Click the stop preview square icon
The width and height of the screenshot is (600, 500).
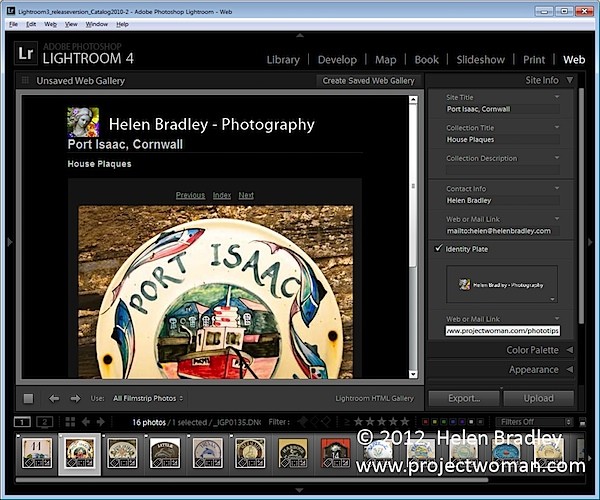pos(28,399)
